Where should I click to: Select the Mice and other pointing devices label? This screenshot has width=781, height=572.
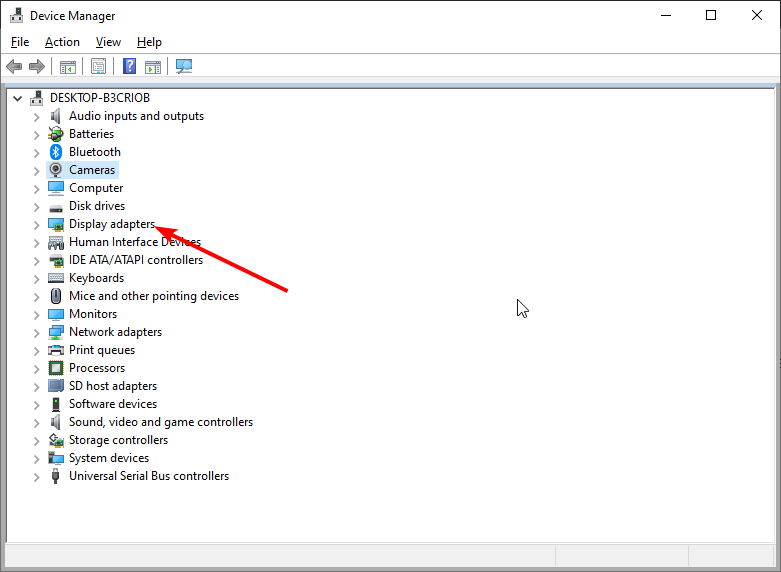154,296
